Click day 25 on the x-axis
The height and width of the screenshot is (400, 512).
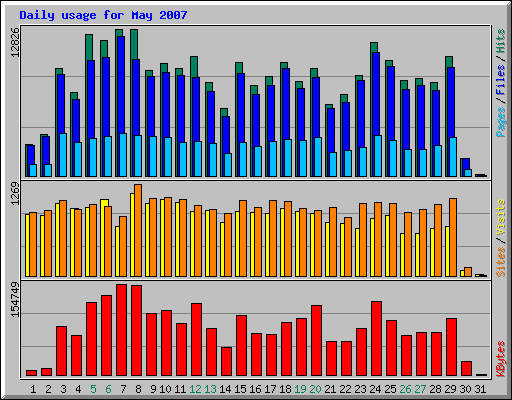[x=390, y=389]
